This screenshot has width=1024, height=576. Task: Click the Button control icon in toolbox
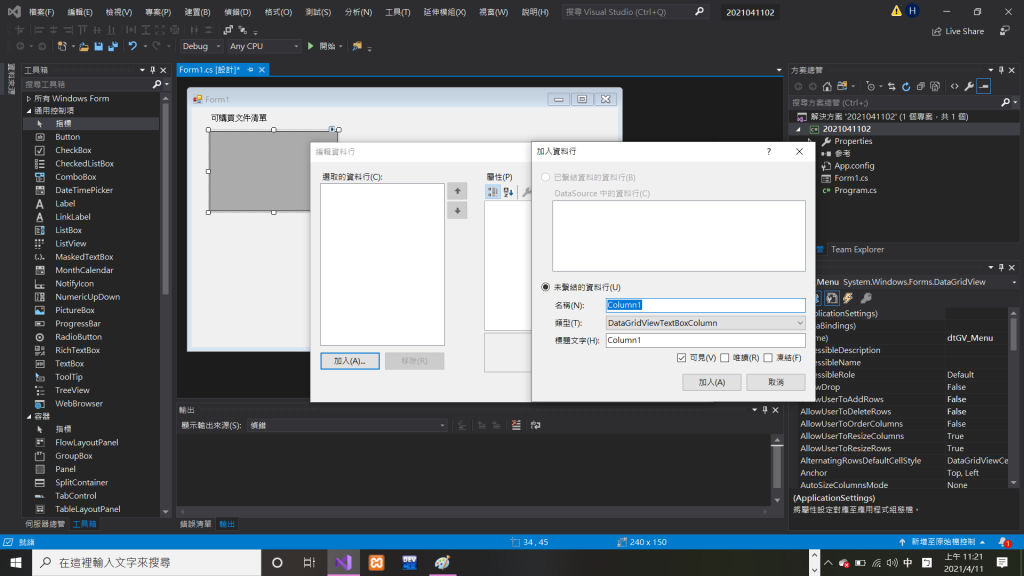click(40, 137)
